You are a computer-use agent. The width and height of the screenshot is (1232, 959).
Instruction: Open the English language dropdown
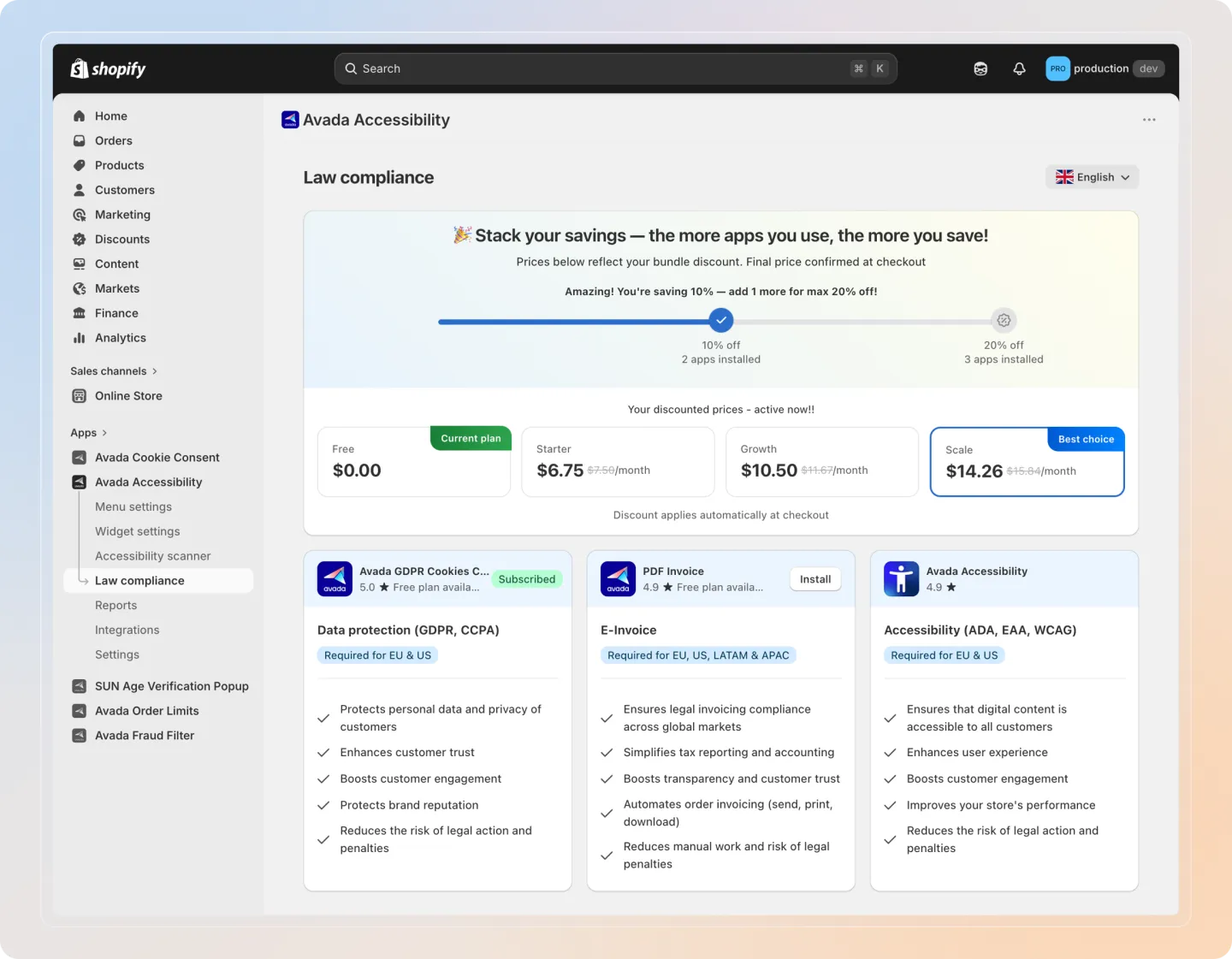(1093, 177)
